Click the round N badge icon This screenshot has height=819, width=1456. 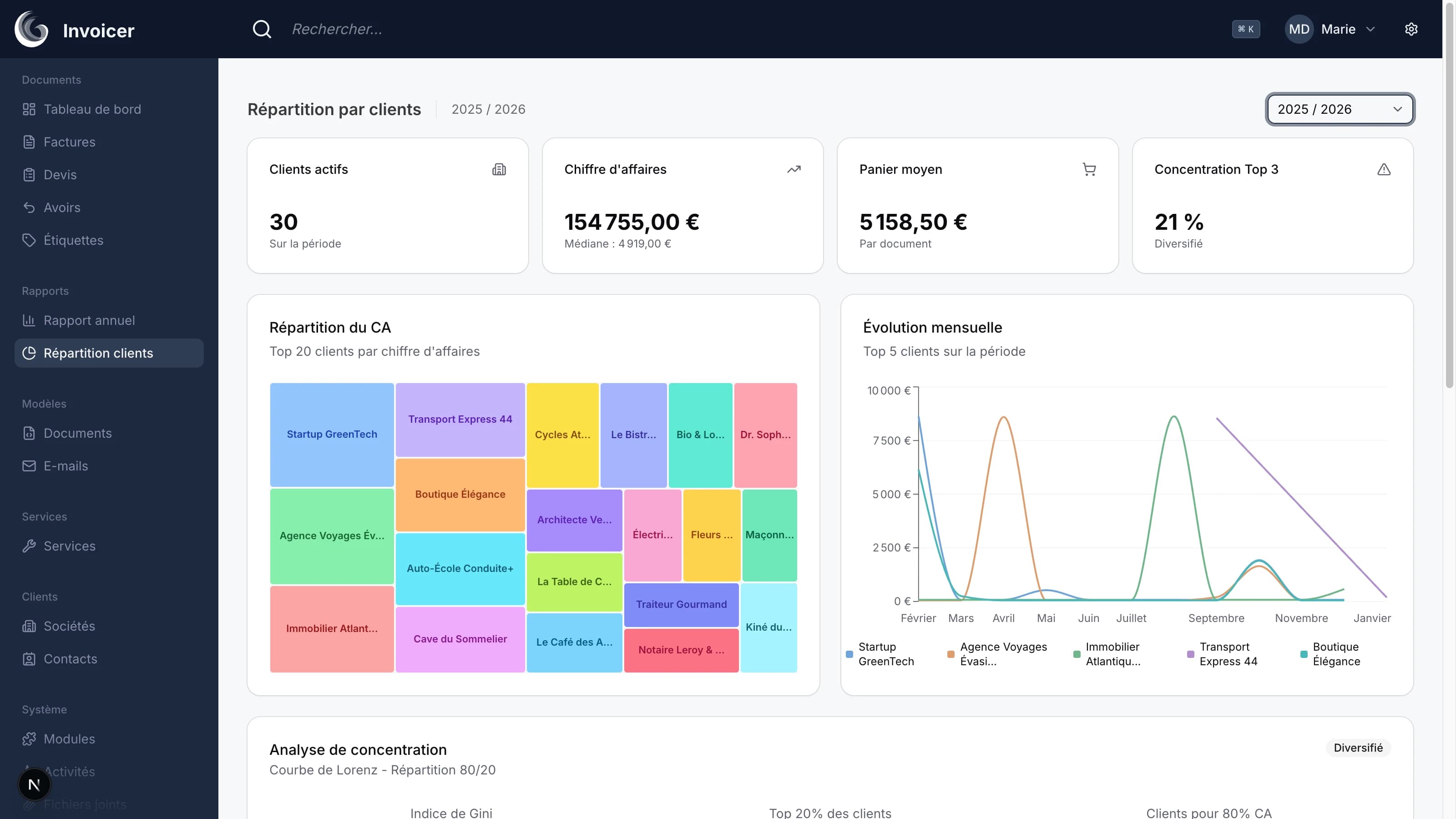tap(34, 784)
